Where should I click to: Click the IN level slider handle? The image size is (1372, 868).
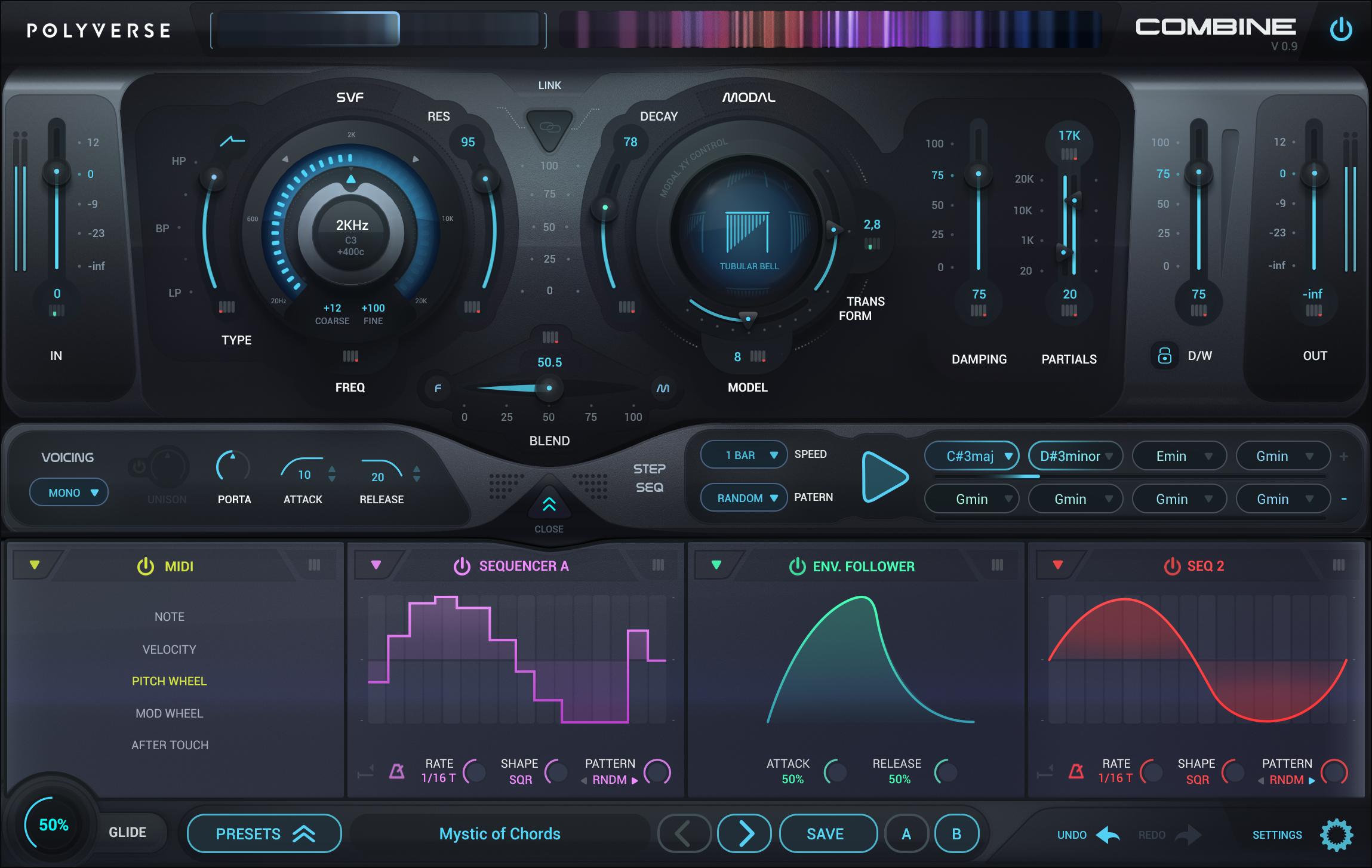tap(57, 172)
